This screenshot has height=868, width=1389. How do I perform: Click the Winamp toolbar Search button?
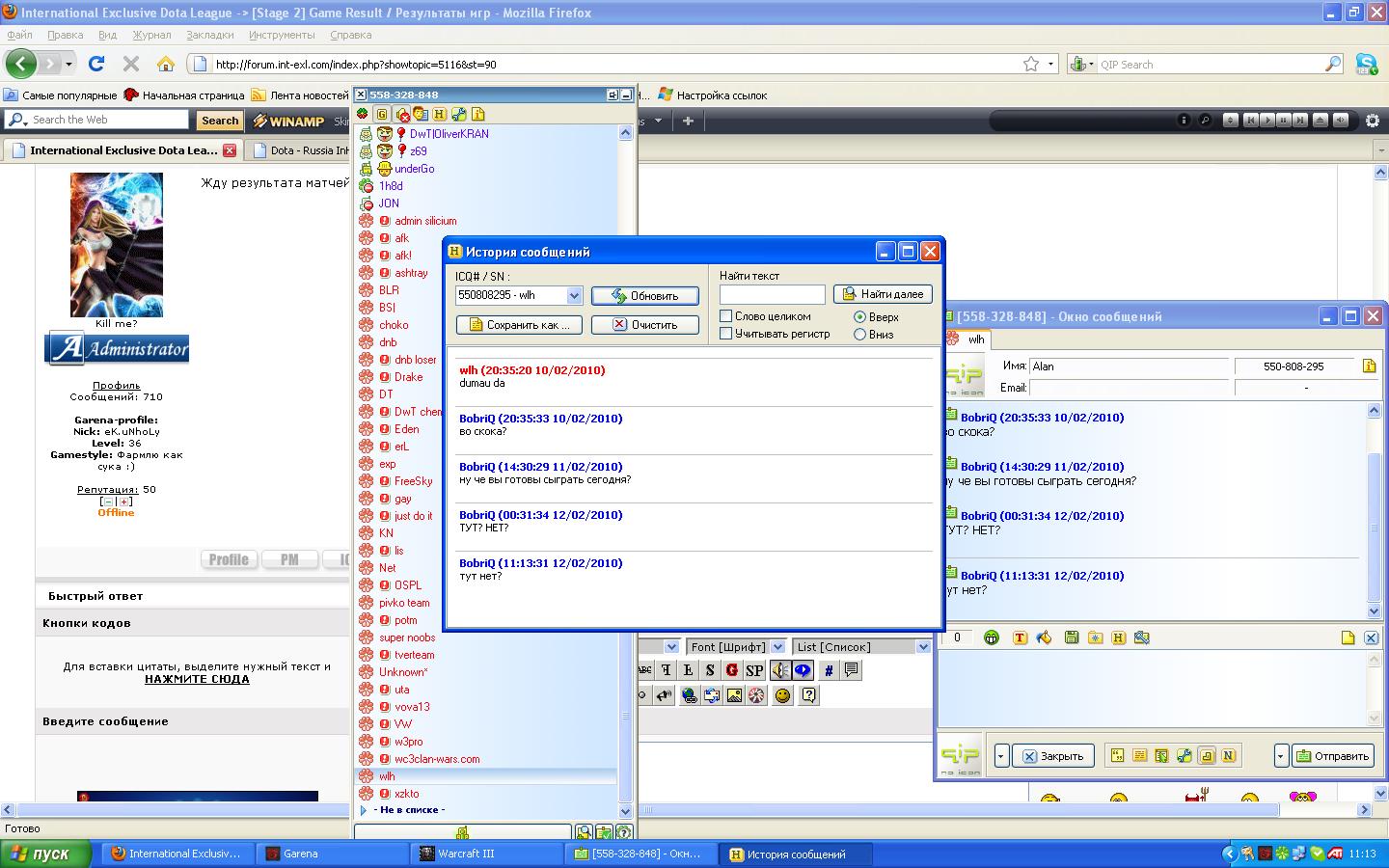(220, 121)
